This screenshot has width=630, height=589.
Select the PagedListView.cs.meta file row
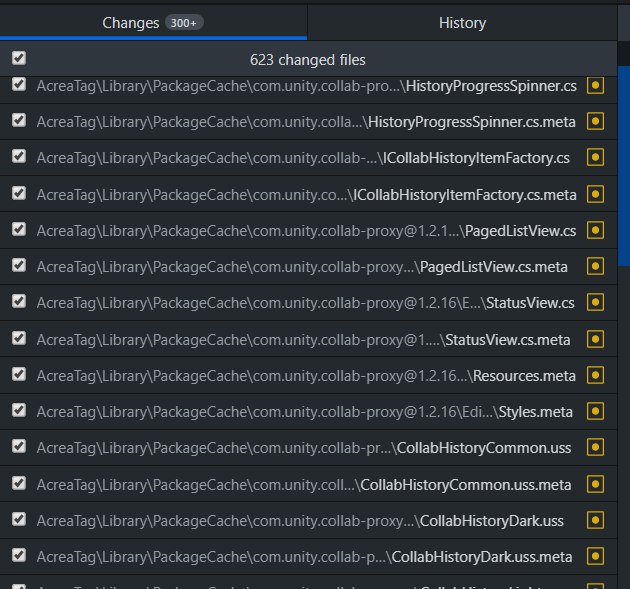(x=308, y=267)
